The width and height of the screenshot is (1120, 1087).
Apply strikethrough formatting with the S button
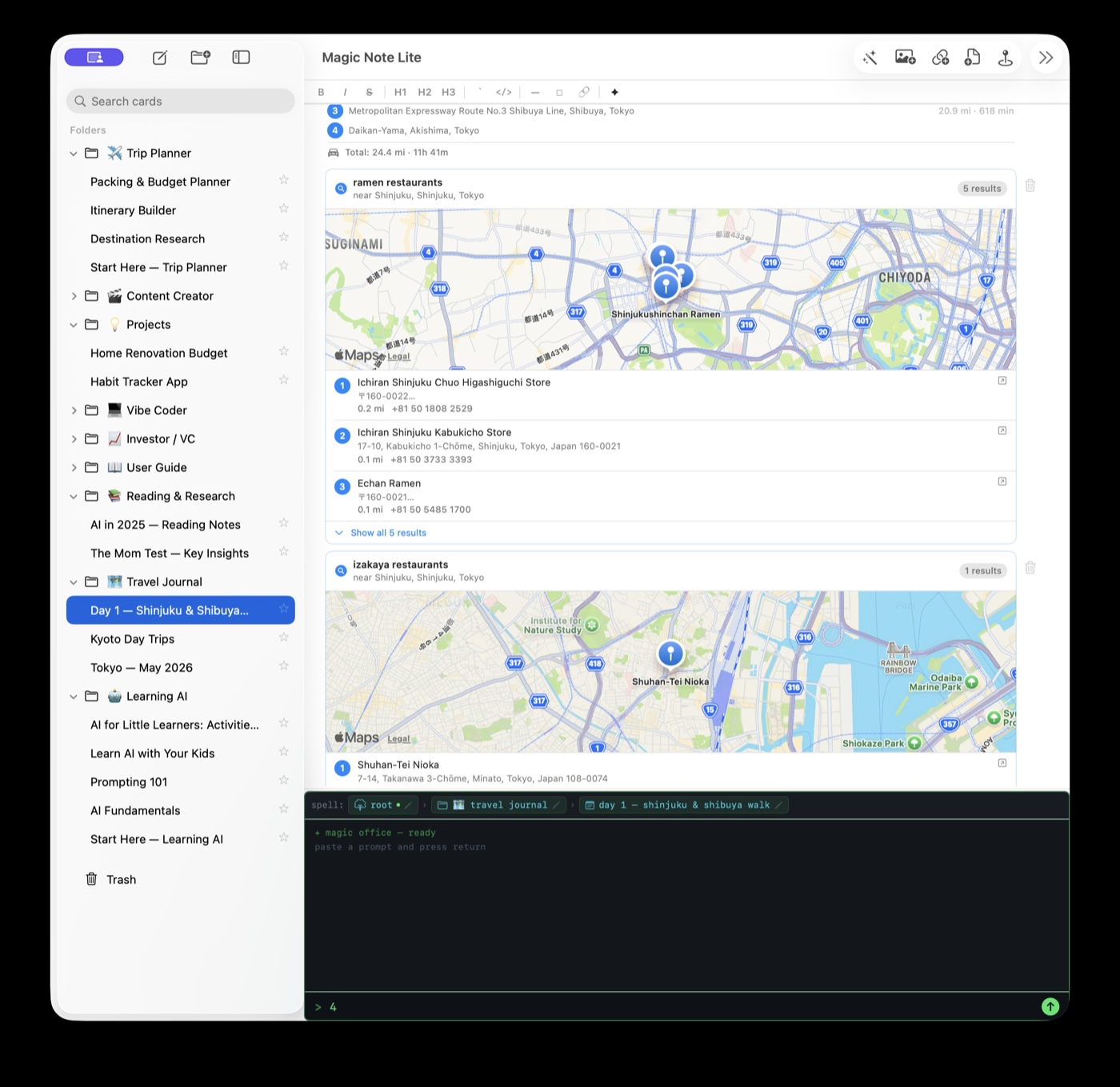(x=369, y=92)
